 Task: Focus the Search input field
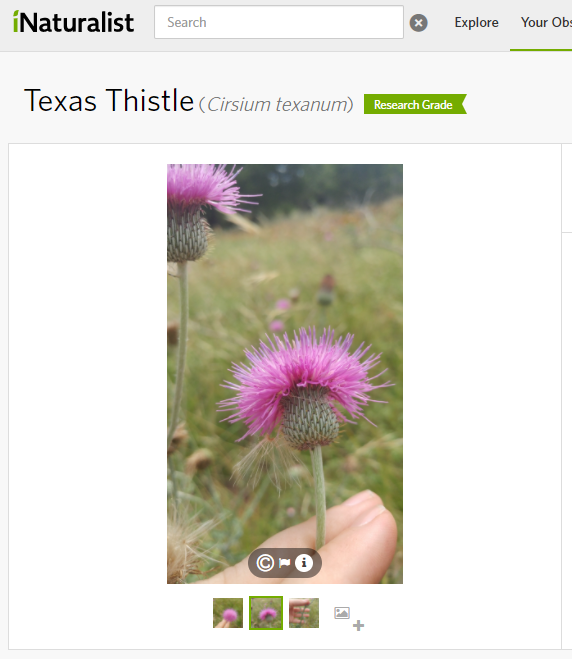point(279,22)
